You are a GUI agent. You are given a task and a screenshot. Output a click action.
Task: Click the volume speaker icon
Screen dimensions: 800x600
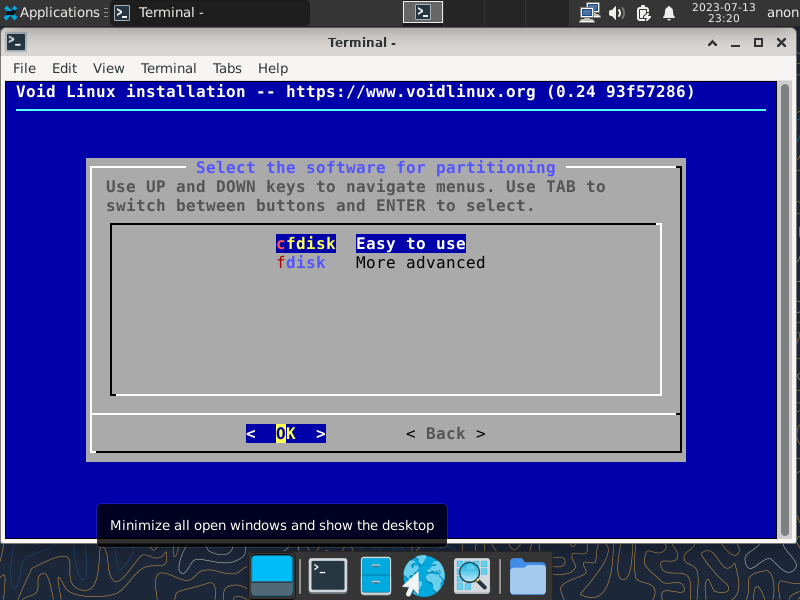(617, 12)
